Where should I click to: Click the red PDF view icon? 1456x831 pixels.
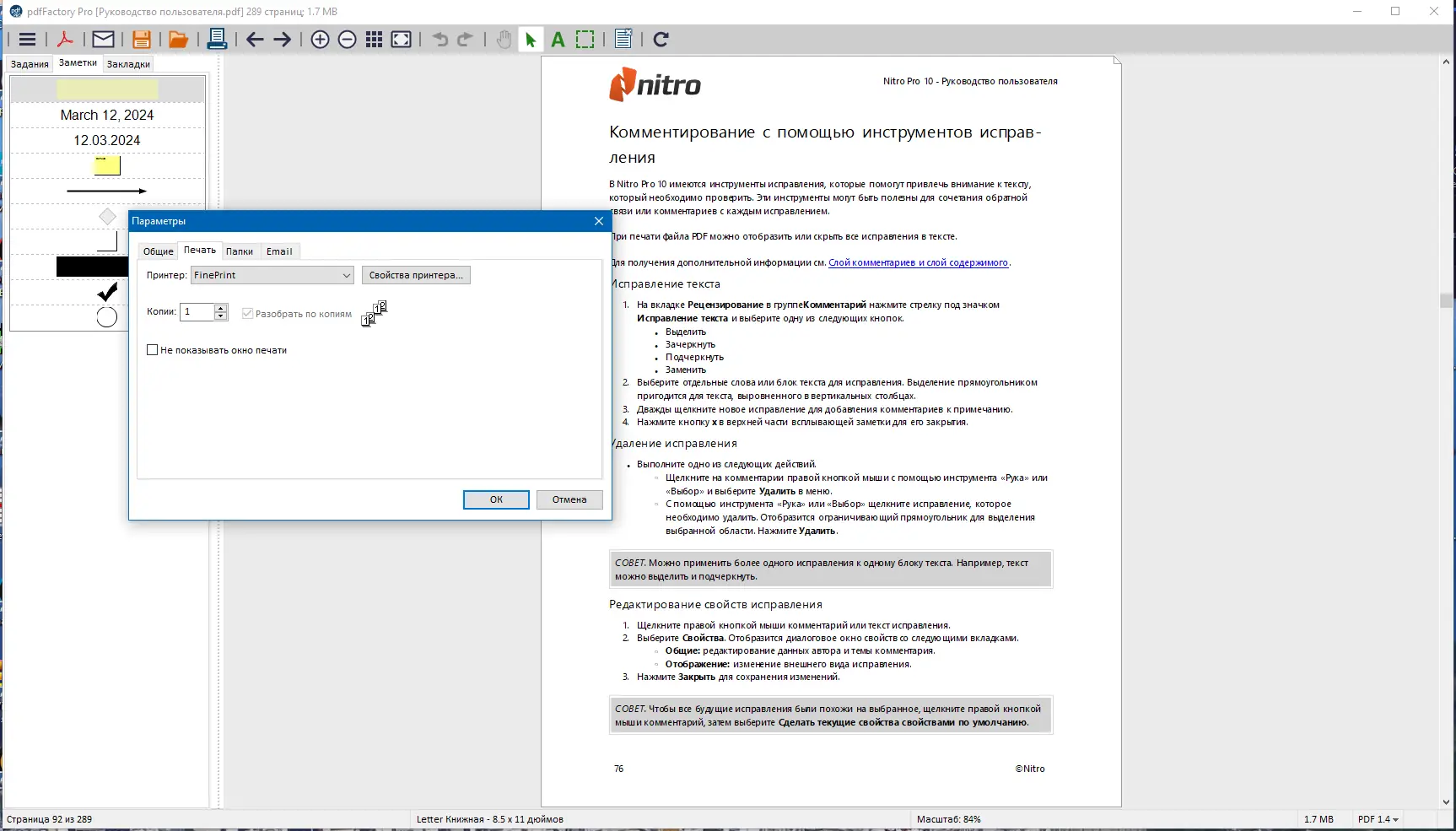click(65, 40)
